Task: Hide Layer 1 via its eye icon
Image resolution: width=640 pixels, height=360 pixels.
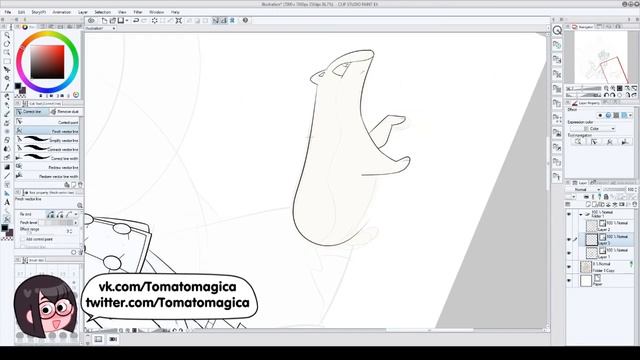Action: pyautogui.click(x=569, y=253)
